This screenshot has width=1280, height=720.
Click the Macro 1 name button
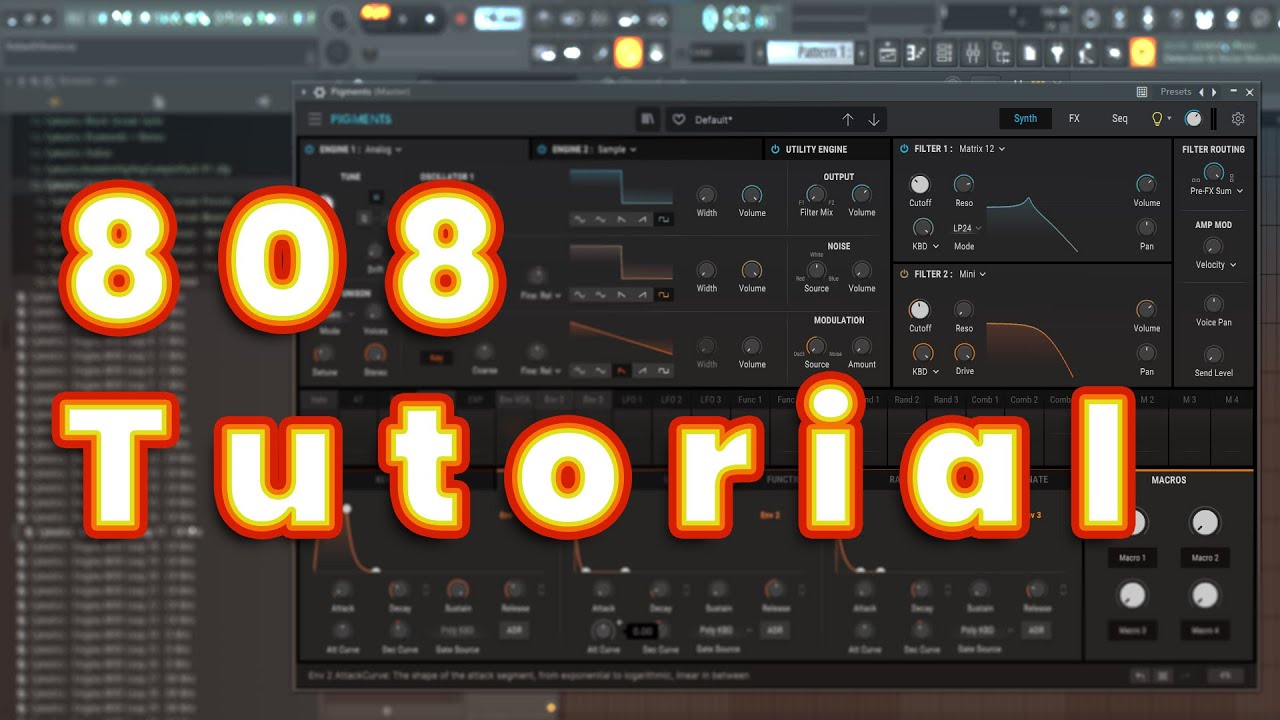click(x=1132, y=558)
